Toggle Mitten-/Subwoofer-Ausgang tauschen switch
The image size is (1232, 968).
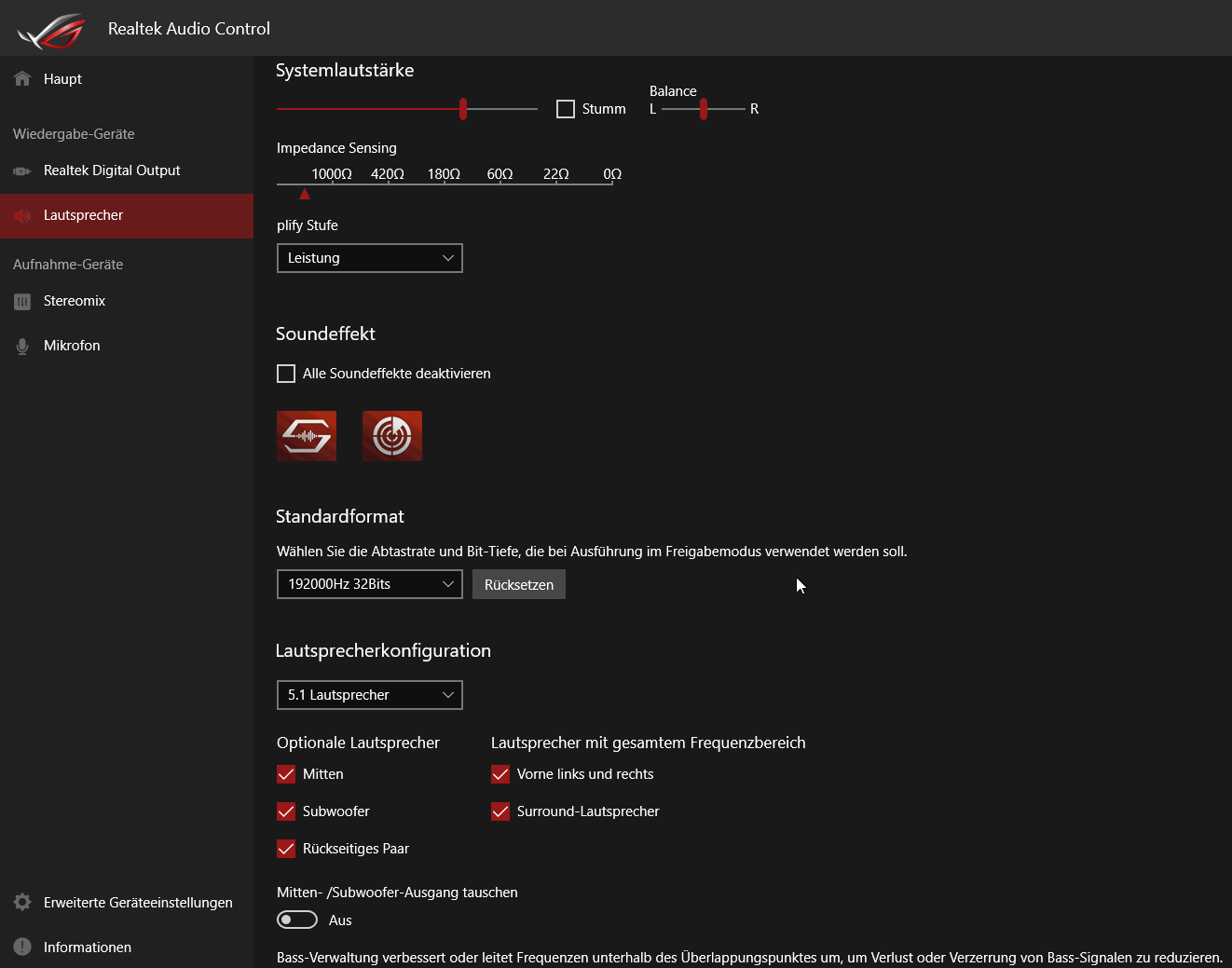297,920
